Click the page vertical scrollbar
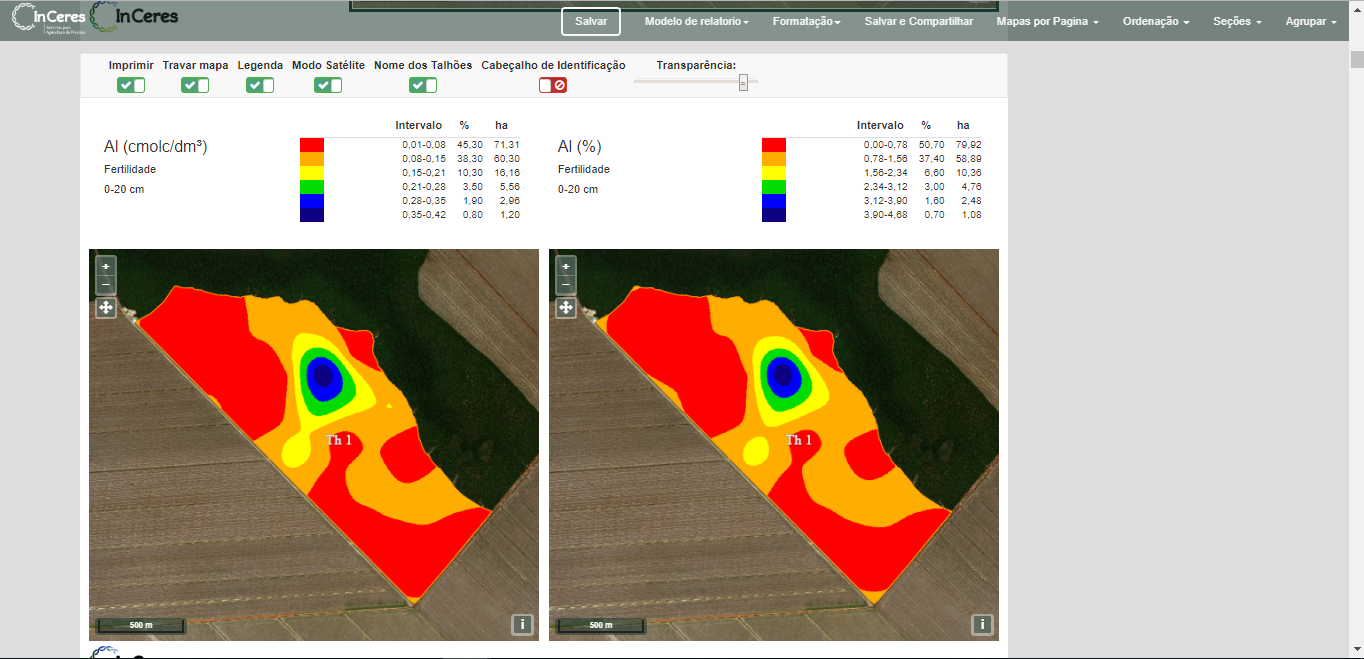Image resolution: width=1364 pixels, height=659 pixels. pos(1356,59)
